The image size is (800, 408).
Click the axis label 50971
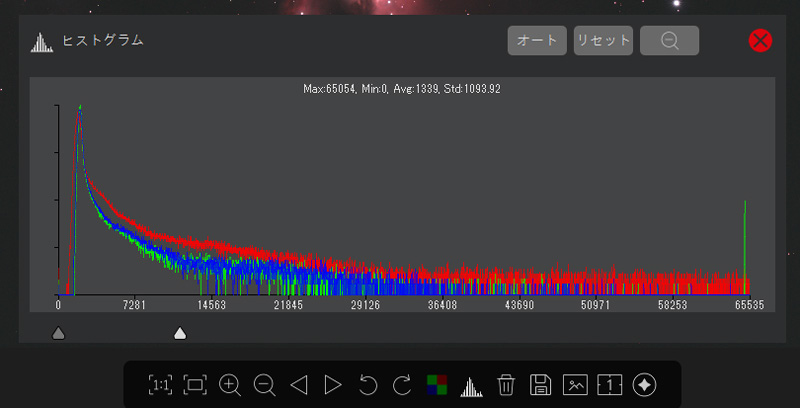[x=596, y=305]
